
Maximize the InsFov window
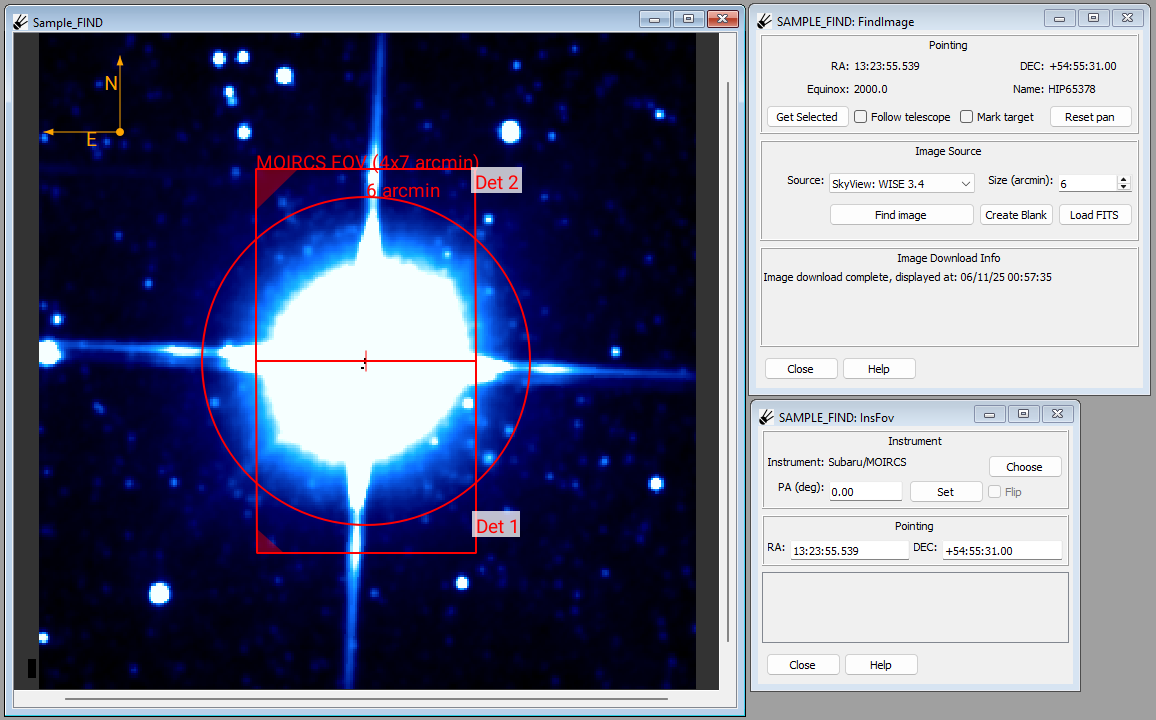1023,414
